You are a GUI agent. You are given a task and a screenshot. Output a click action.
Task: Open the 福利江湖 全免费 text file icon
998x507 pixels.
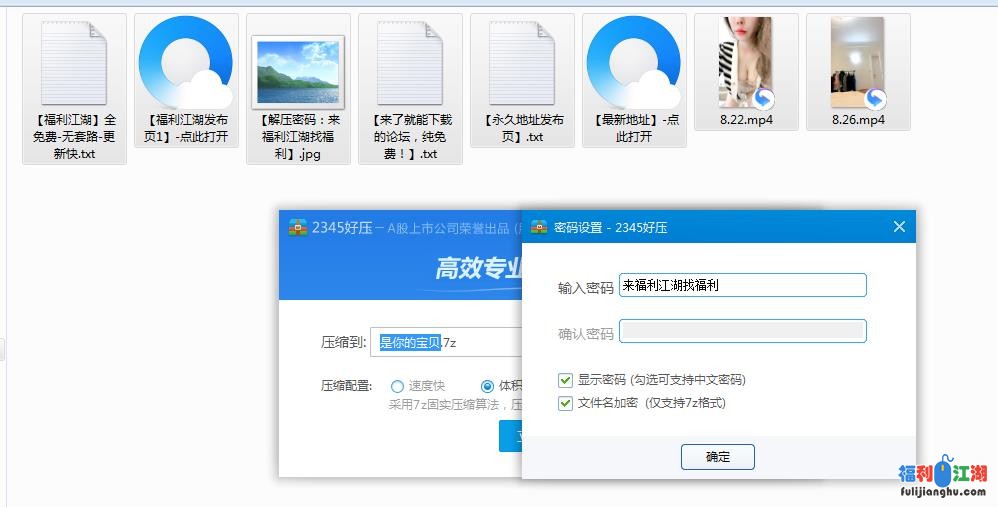(74, 62)
